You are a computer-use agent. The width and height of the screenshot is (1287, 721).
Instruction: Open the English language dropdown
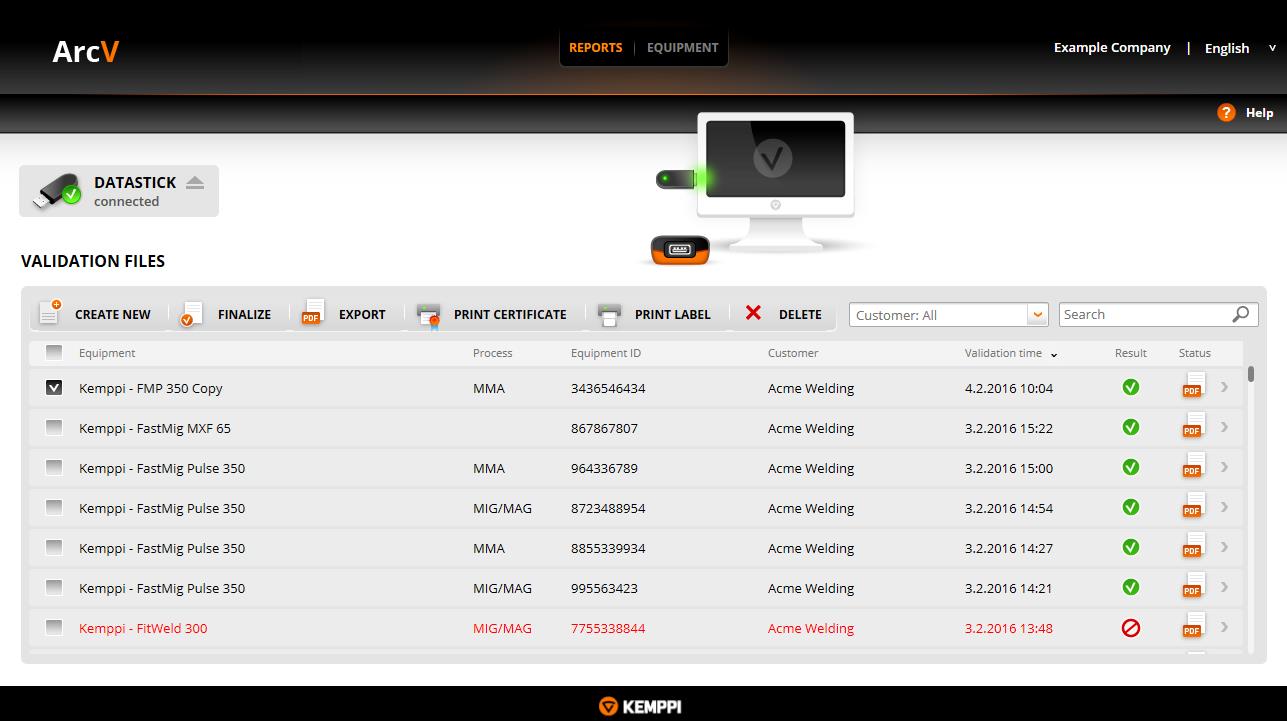point(1240,48)
